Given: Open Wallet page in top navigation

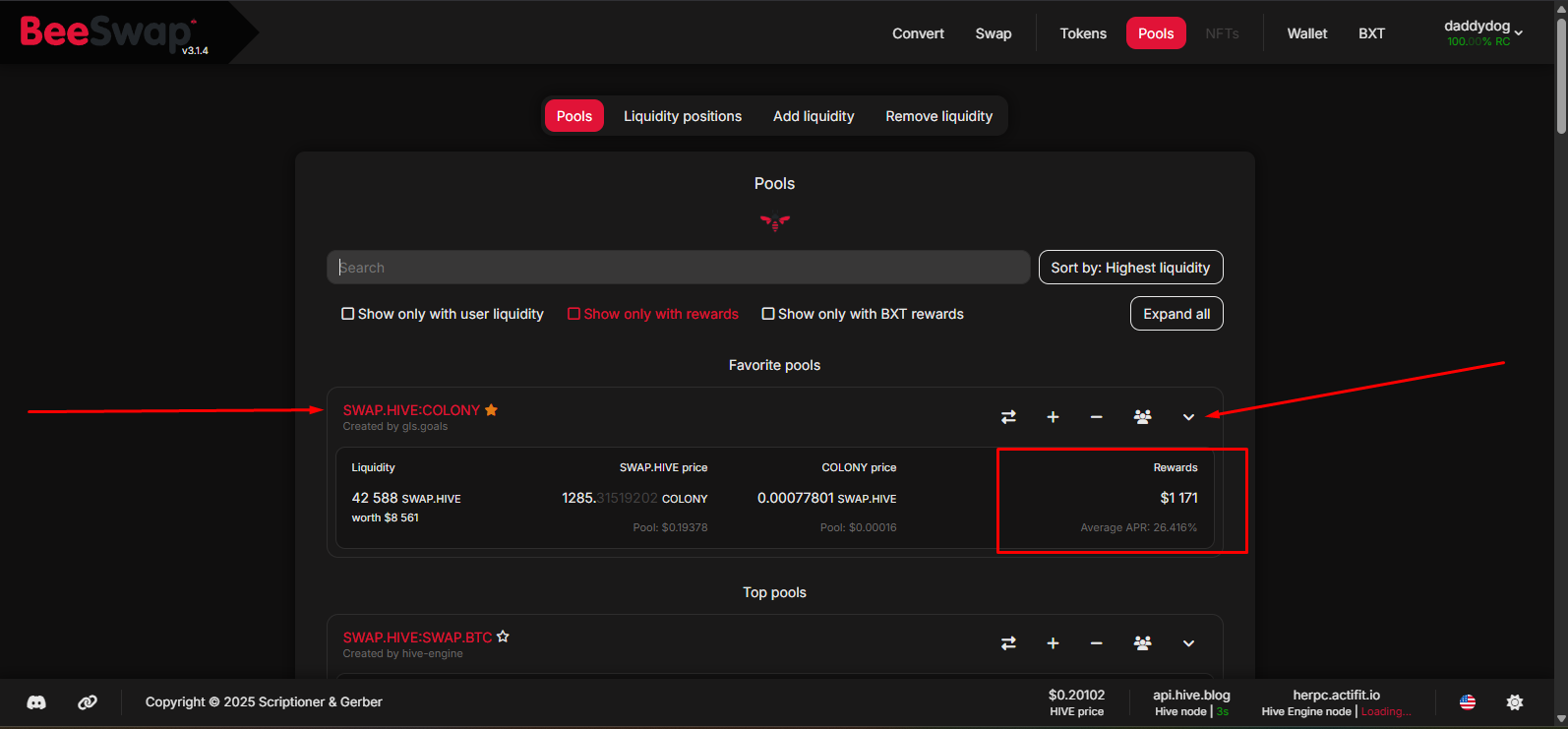Looking at the screenshot, I should coord(1307,33).
